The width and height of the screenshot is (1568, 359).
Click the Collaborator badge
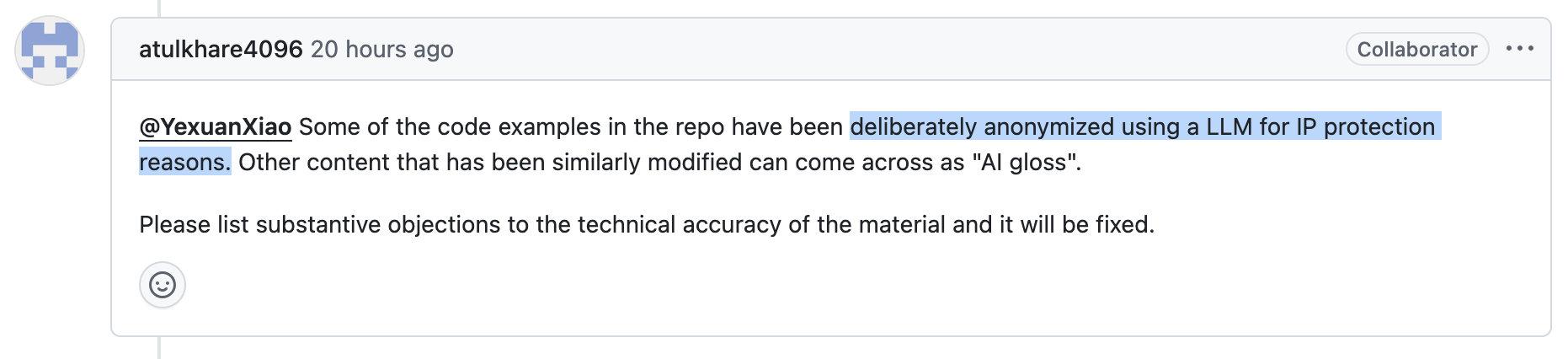(1416, 49)
